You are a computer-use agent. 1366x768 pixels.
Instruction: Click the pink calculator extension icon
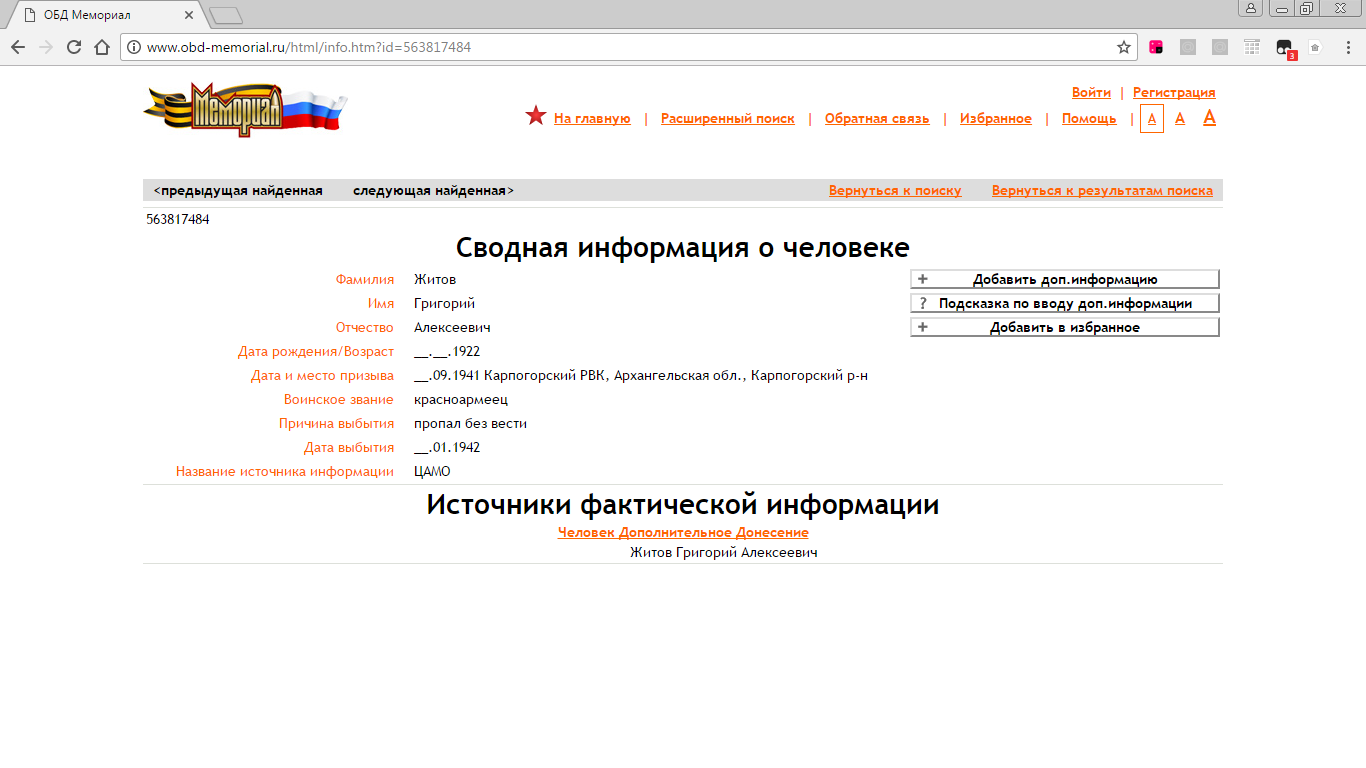coord(1156,47)
